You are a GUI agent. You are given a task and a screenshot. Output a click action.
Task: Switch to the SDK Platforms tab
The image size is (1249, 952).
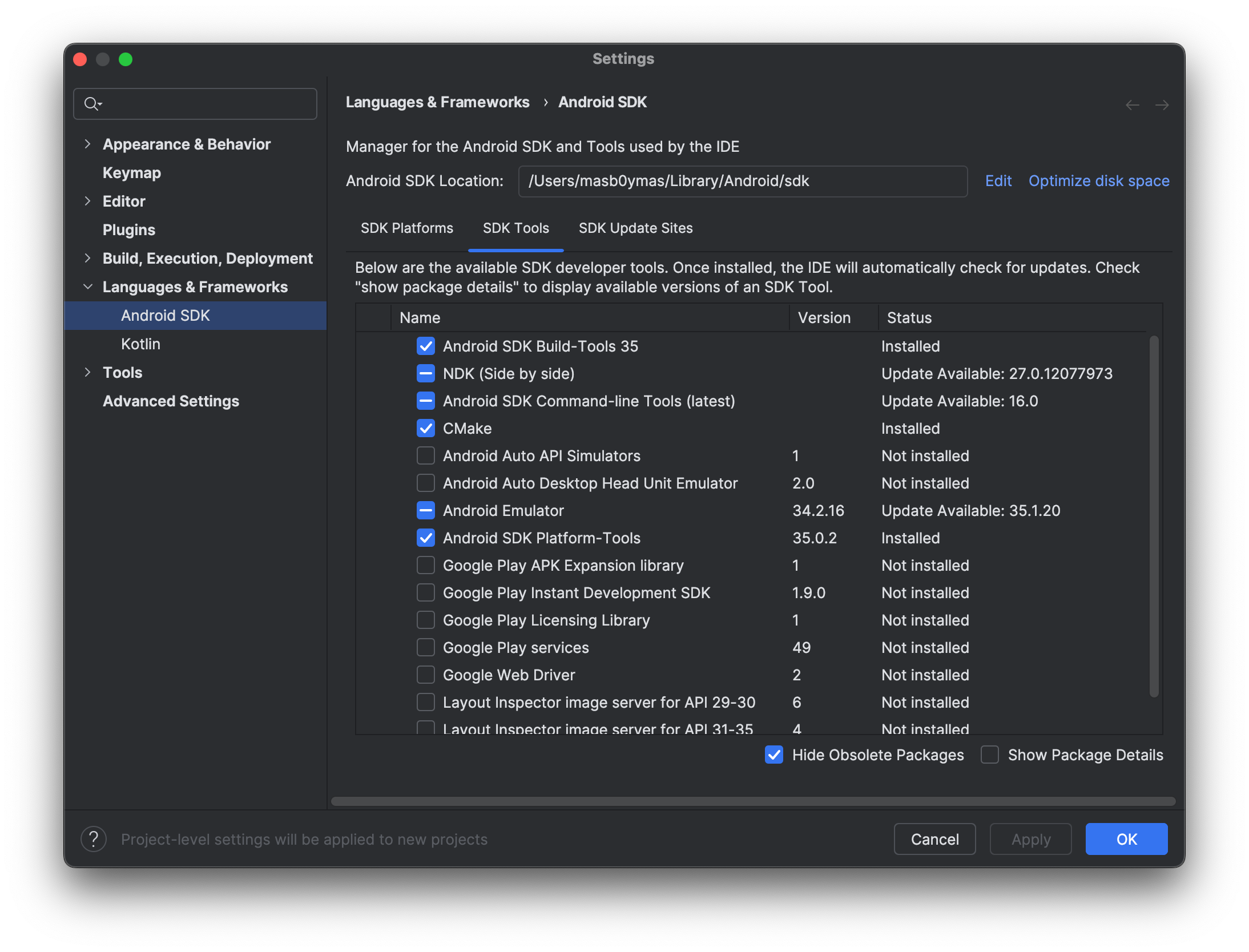407,228
